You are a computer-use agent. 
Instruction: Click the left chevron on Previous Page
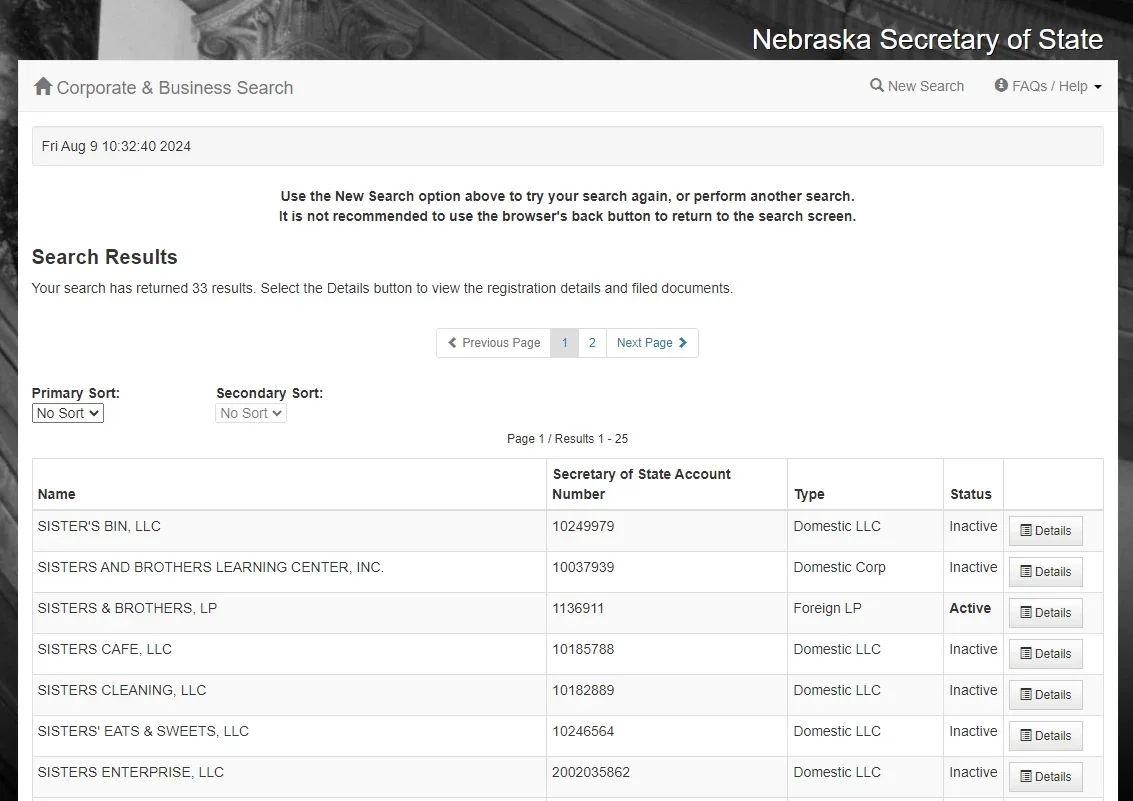click(x=452, y=342)
